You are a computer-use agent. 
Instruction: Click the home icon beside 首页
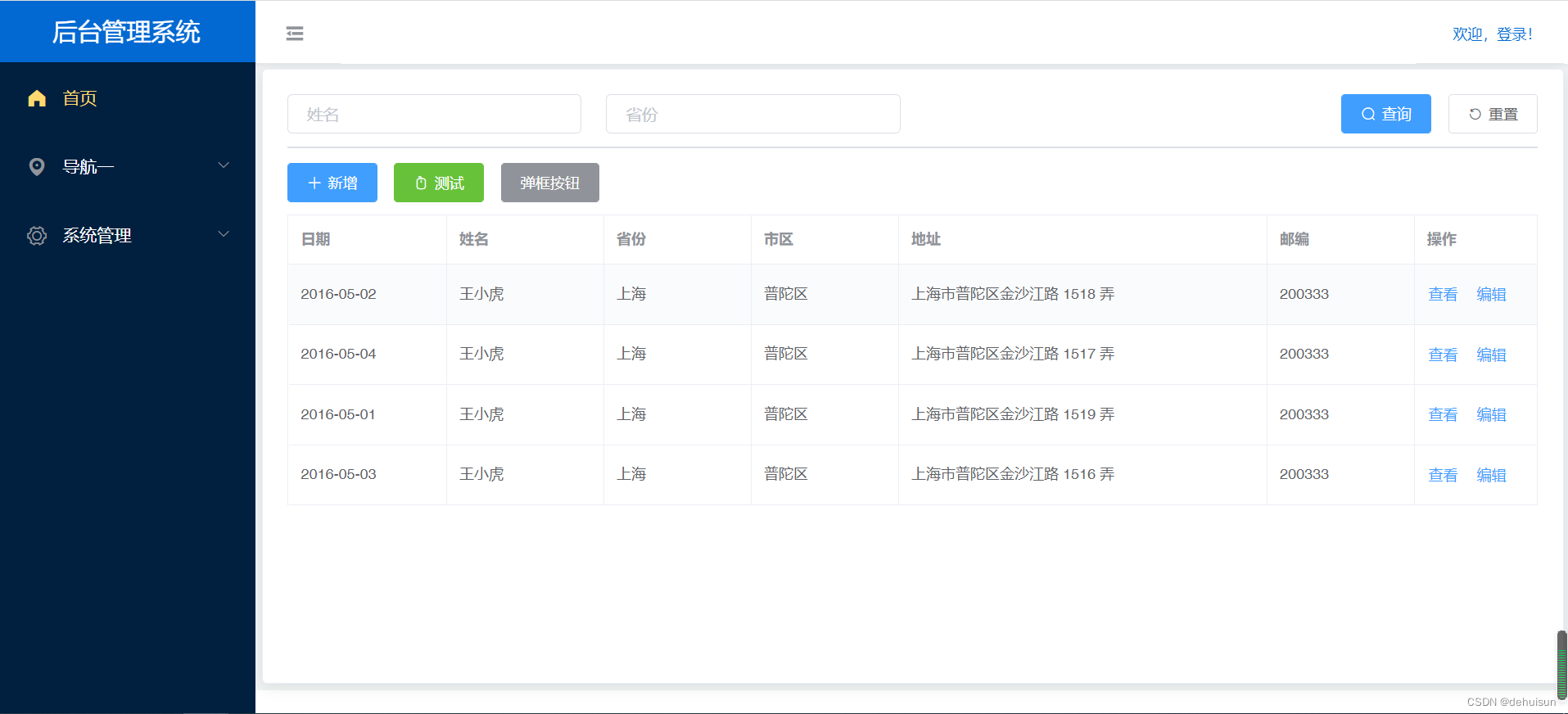pyautogui.click(x=37, y=98)
